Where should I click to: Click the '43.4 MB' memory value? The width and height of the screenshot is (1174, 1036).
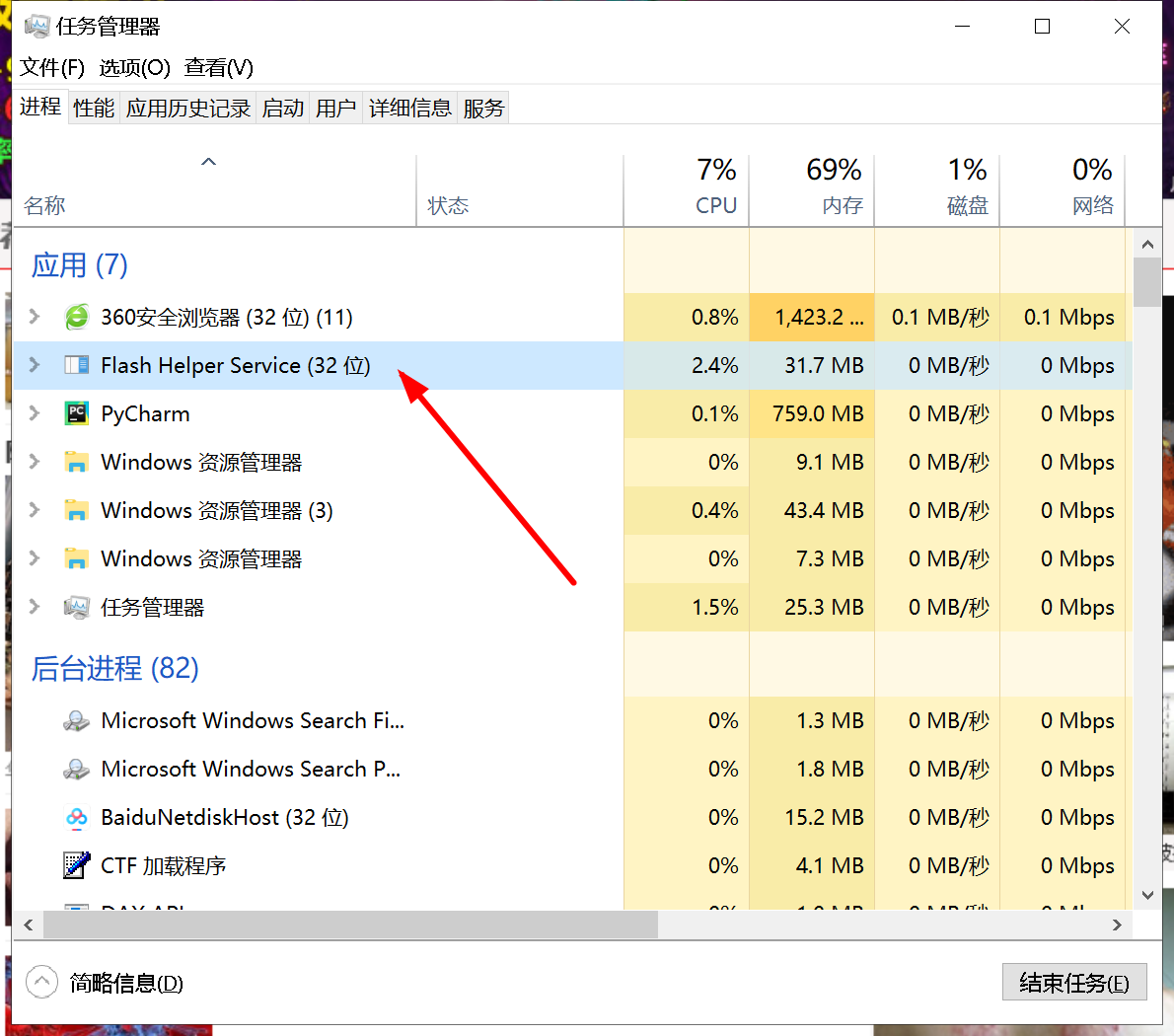click(x=824, y=510)
